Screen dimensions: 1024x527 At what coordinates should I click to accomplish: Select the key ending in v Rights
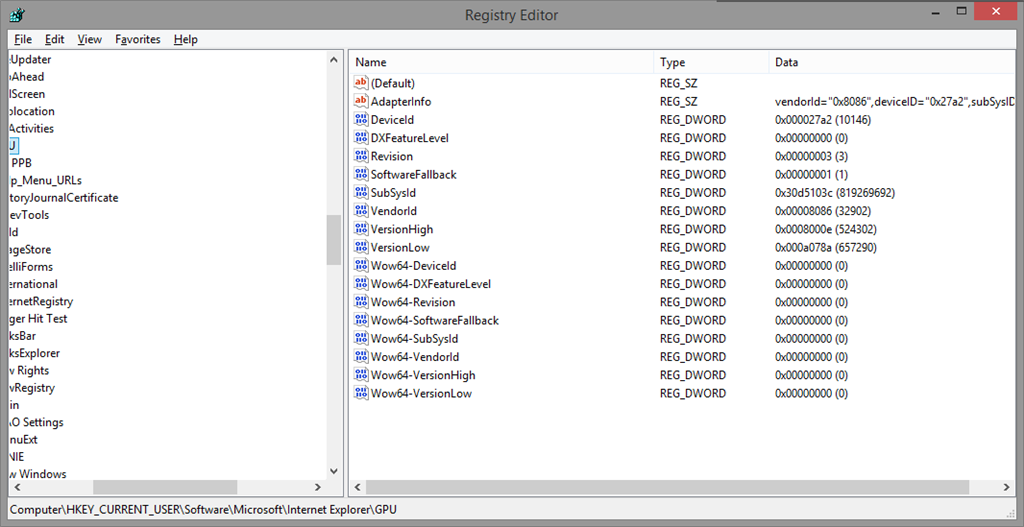[x=29, y=370]
